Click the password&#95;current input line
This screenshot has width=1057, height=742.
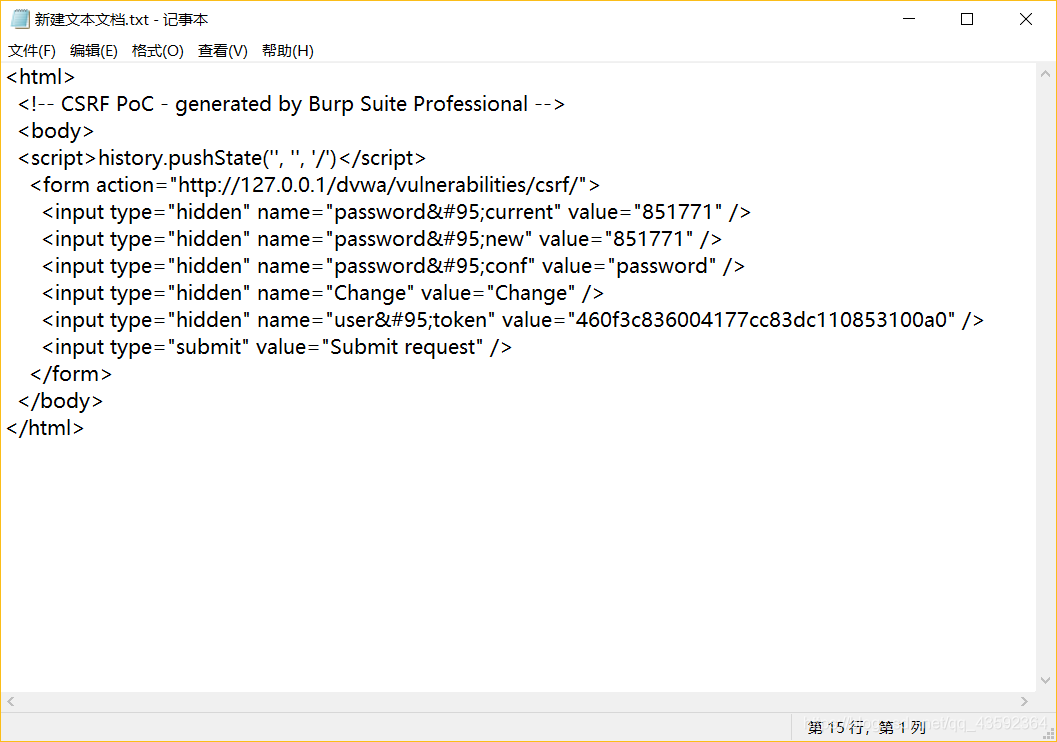tap(396, 212)
